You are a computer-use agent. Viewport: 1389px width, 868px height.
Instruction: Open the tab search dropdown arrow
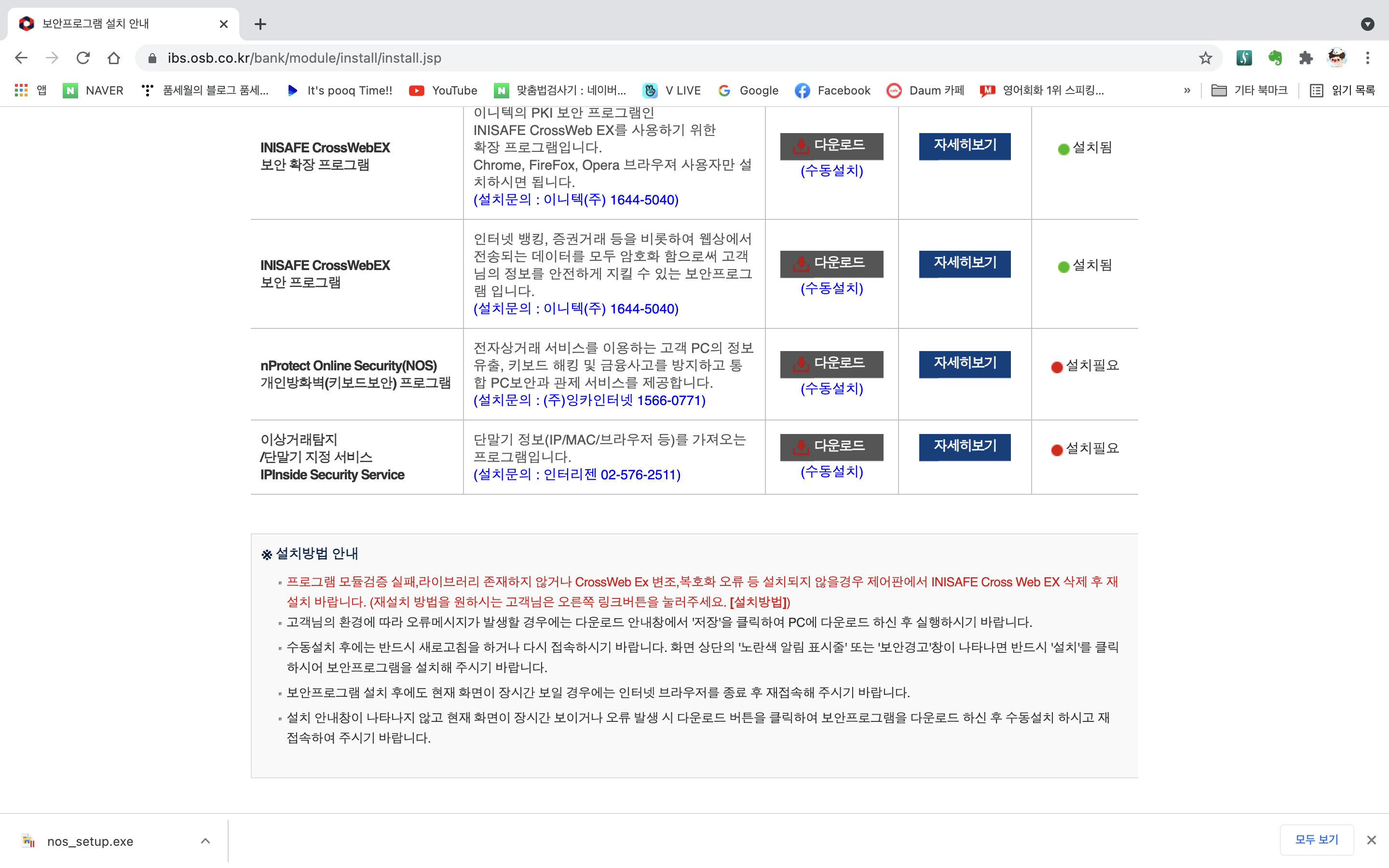click(1367, 24)
